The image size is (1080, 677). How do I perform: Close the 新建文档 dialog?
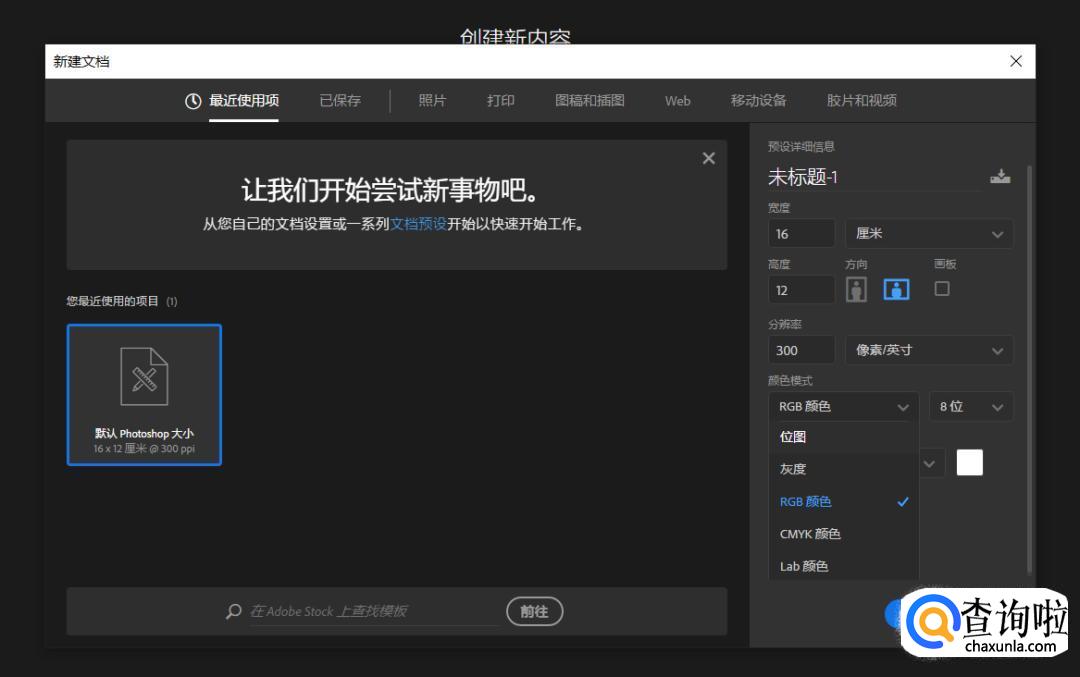tap(1016, 61)
